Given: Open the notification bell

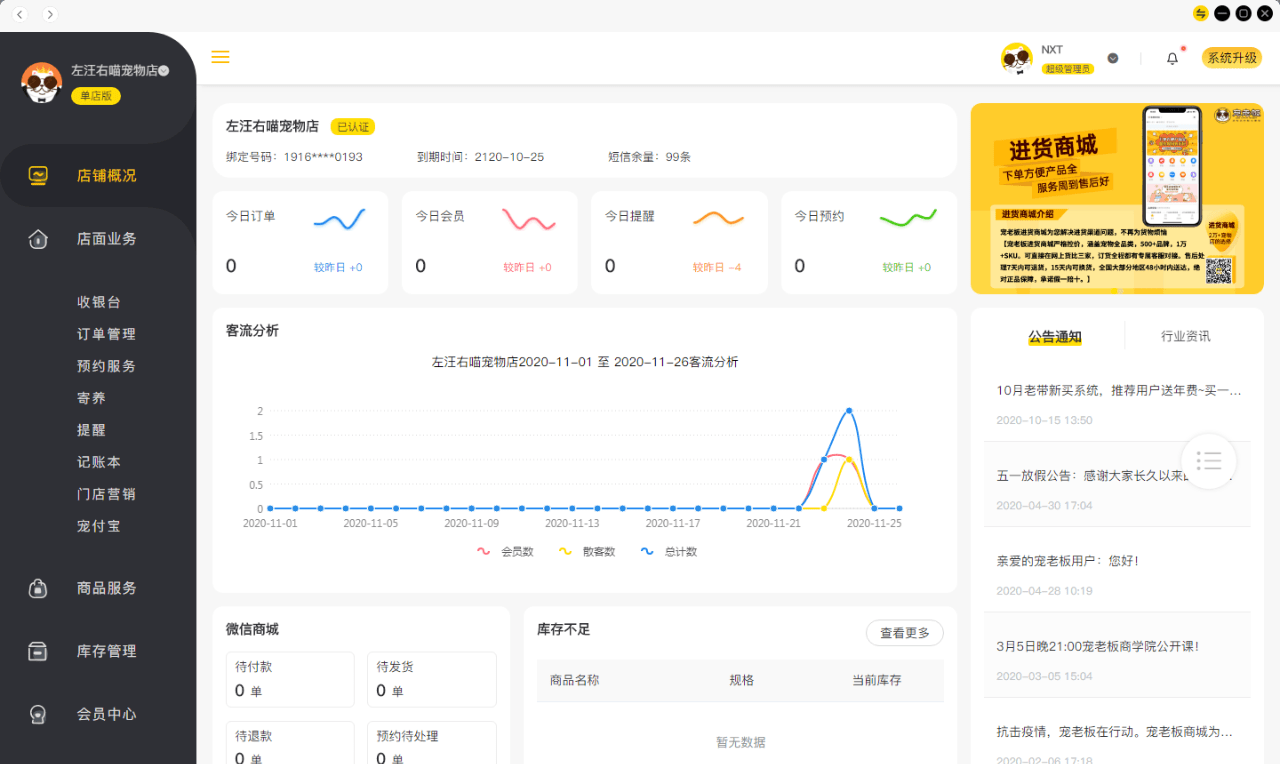Looking at the screenshot, I should click(1173, 58).
